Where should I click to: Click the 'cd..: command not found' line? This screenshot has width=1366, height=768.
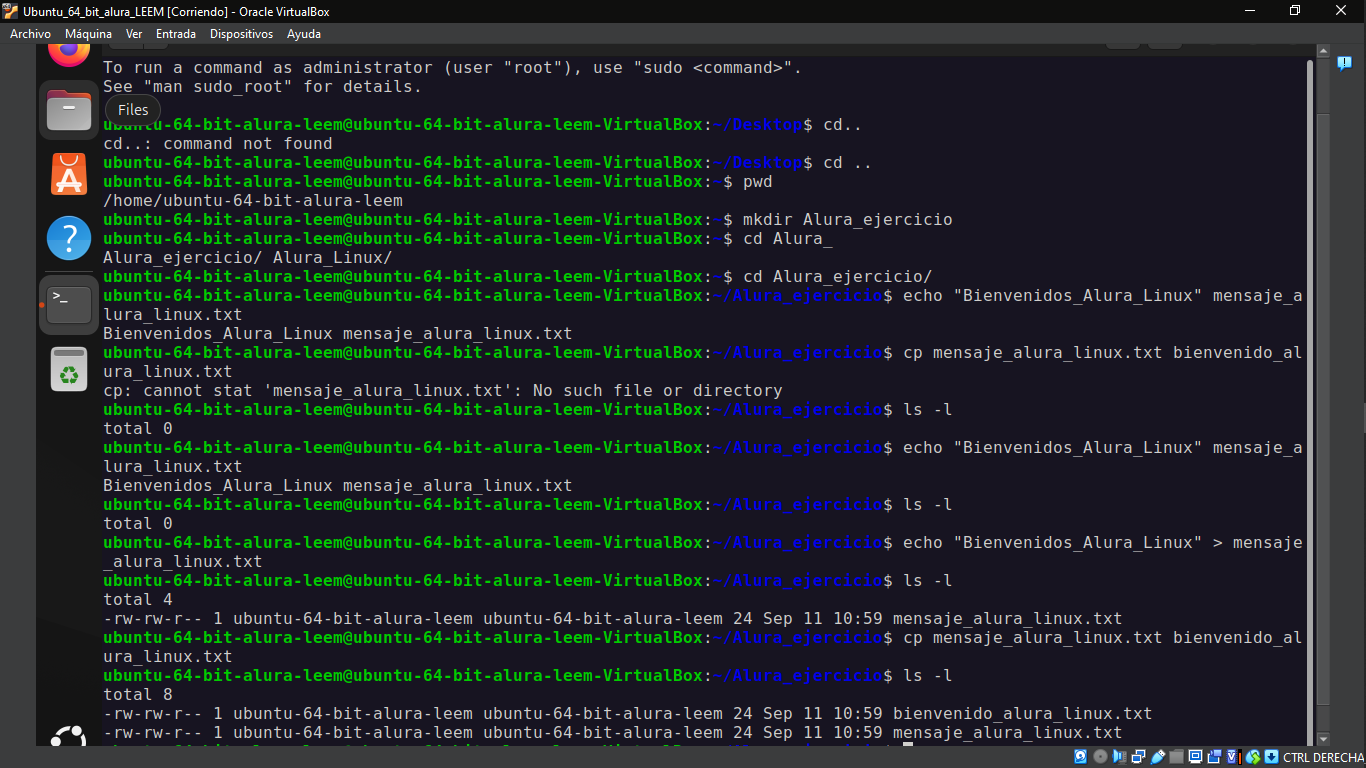(x=218, y=143)
